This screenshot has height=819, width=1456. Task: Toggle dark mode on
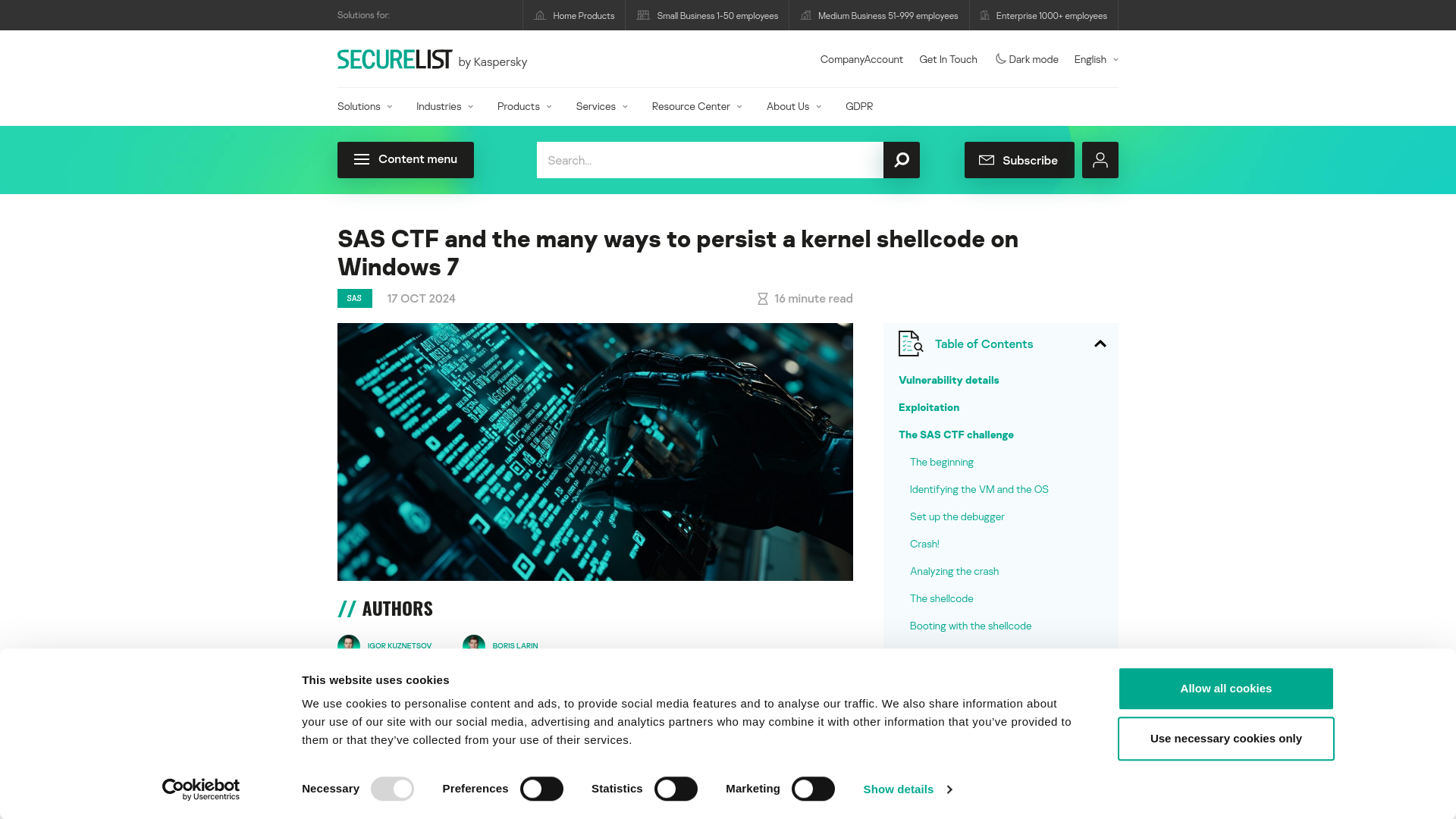tap(1026, 59)
